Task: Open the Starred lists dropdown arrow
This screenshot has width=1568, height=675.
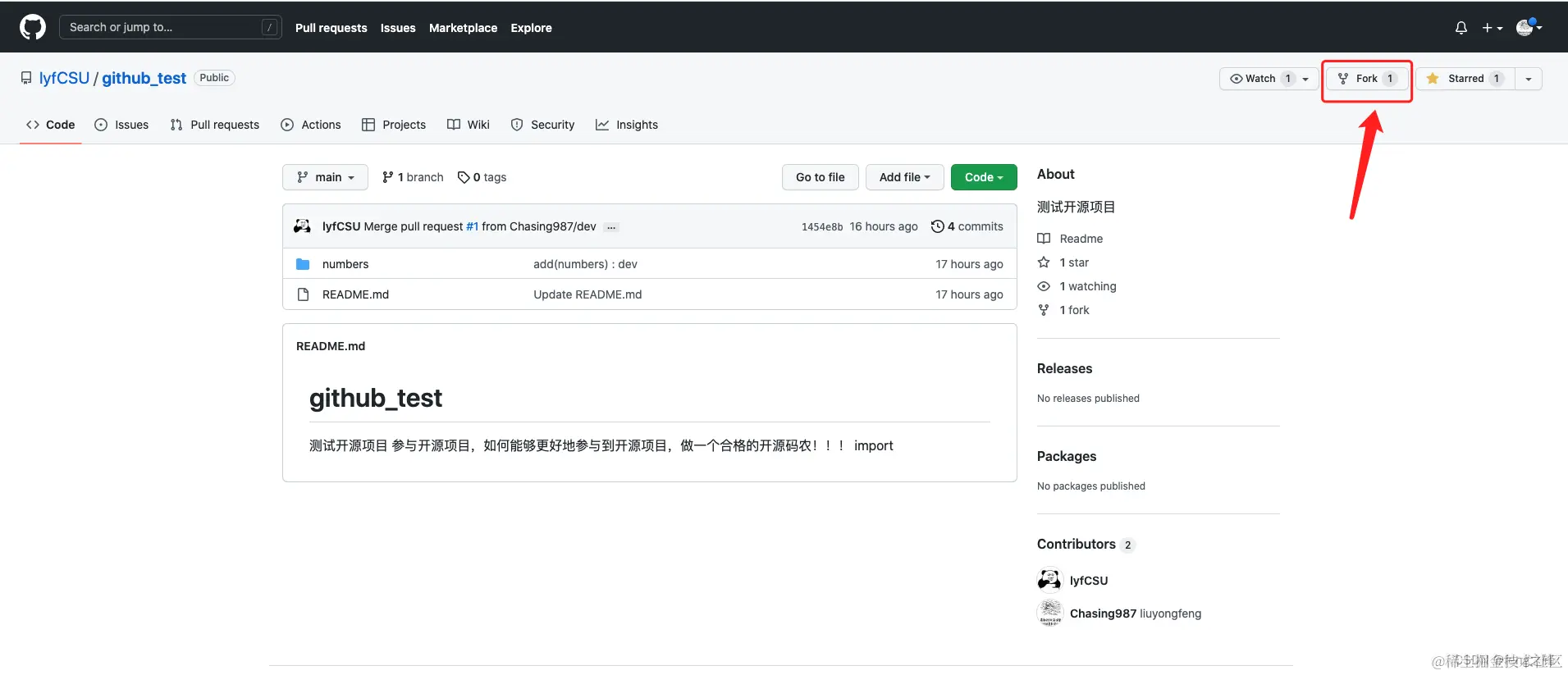Action: 1529,79
